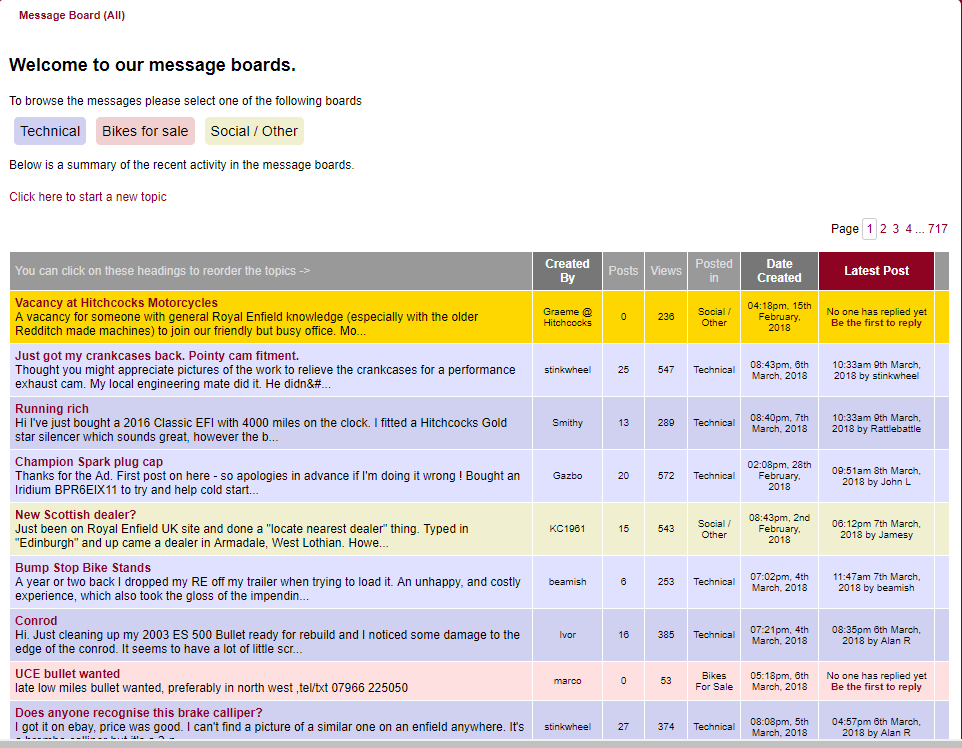Sort topics by Latest Post heading
Image resolution: width=962 pixels, height=748 pixels.
pos(876,271)
